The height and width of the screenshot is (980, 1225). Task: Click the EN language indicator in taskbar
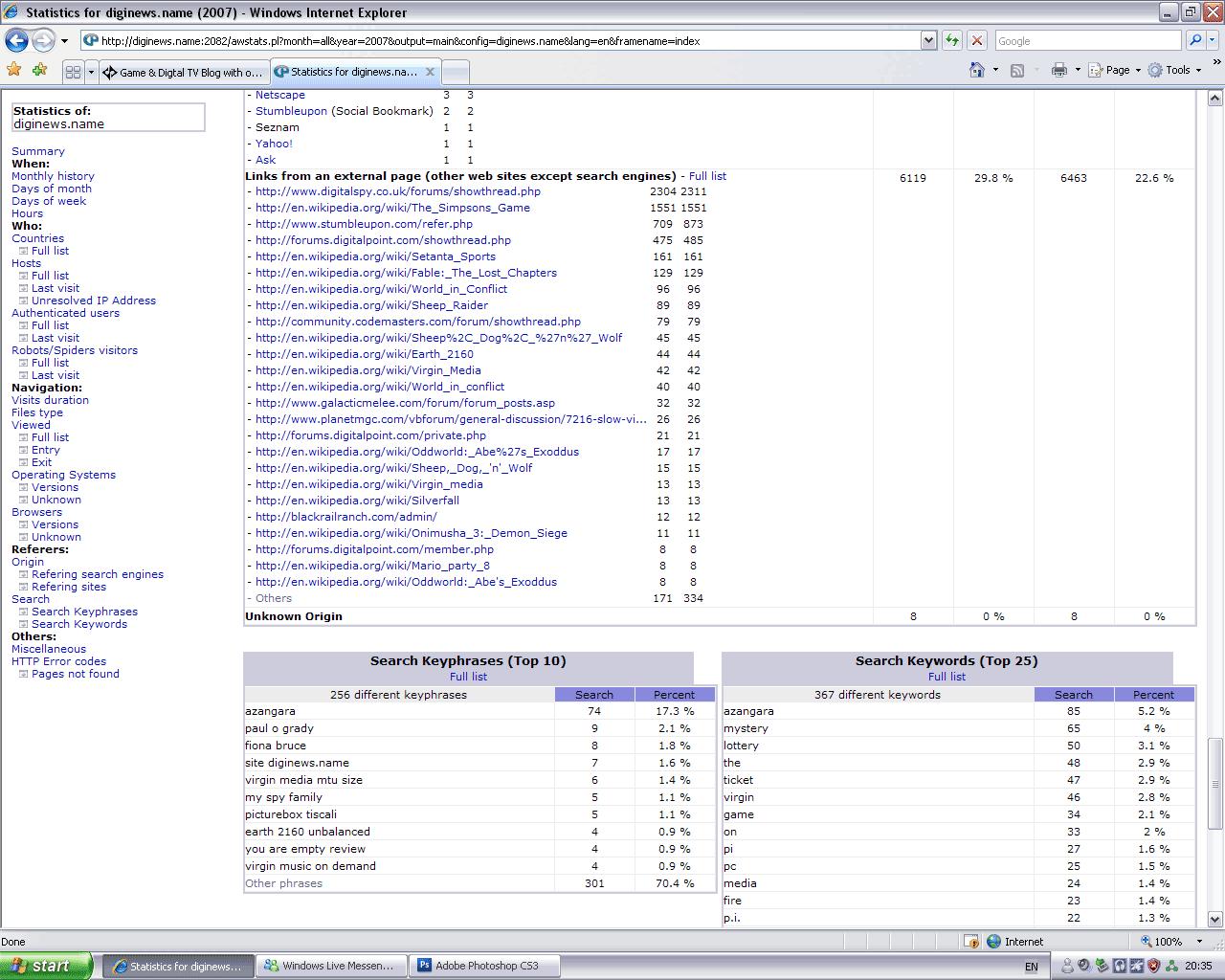(x=1031, y=967)
